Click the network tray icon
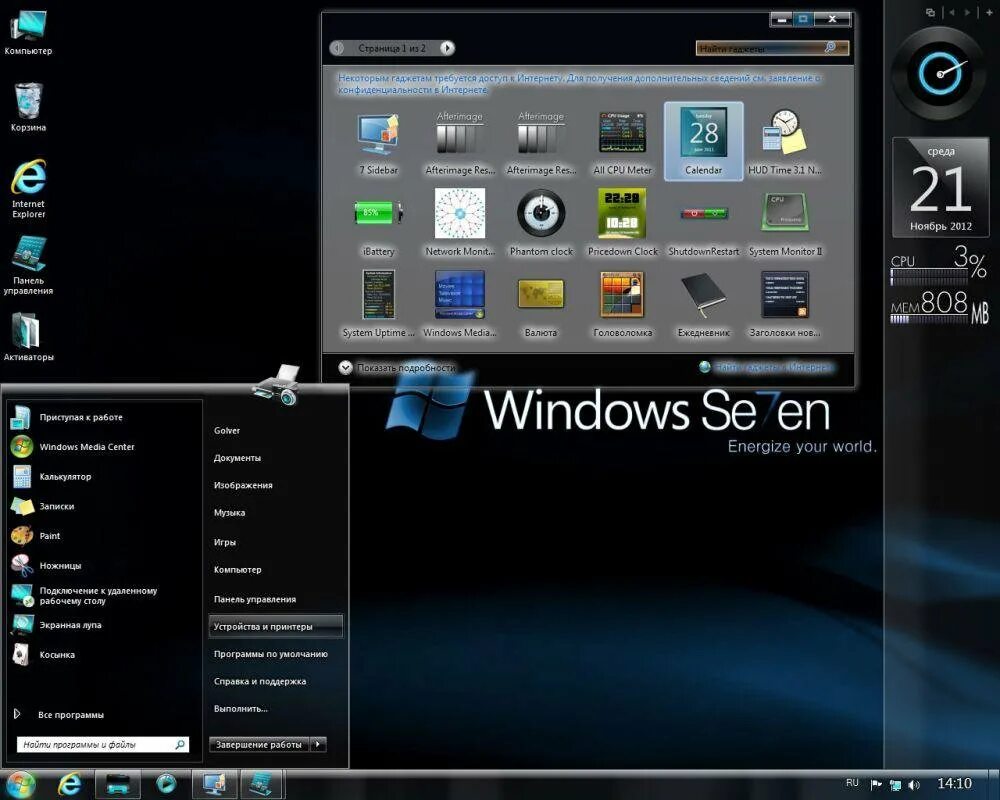Image resolution: width=1000 pixels, height=800 pixels. point(895,785)
